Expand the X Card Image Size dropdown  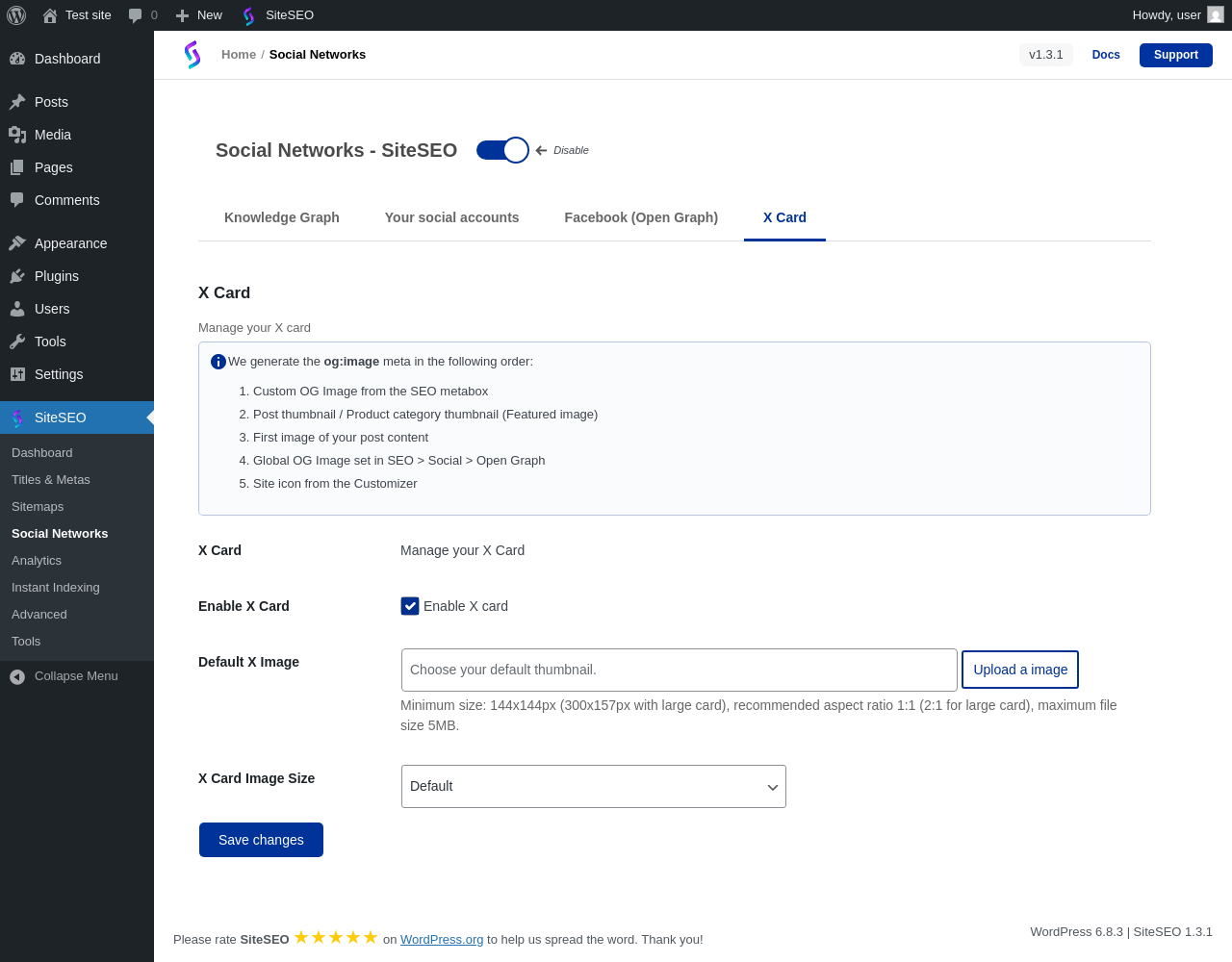(593, 787)
